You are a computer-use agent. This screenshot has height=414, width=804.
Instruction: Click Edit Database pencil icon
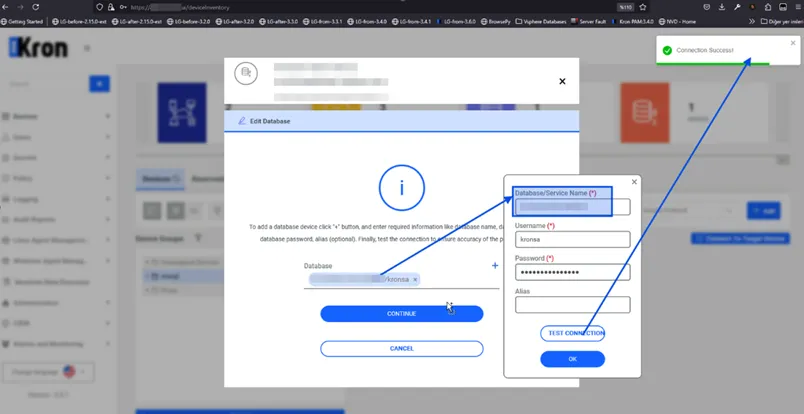(242, 121)
